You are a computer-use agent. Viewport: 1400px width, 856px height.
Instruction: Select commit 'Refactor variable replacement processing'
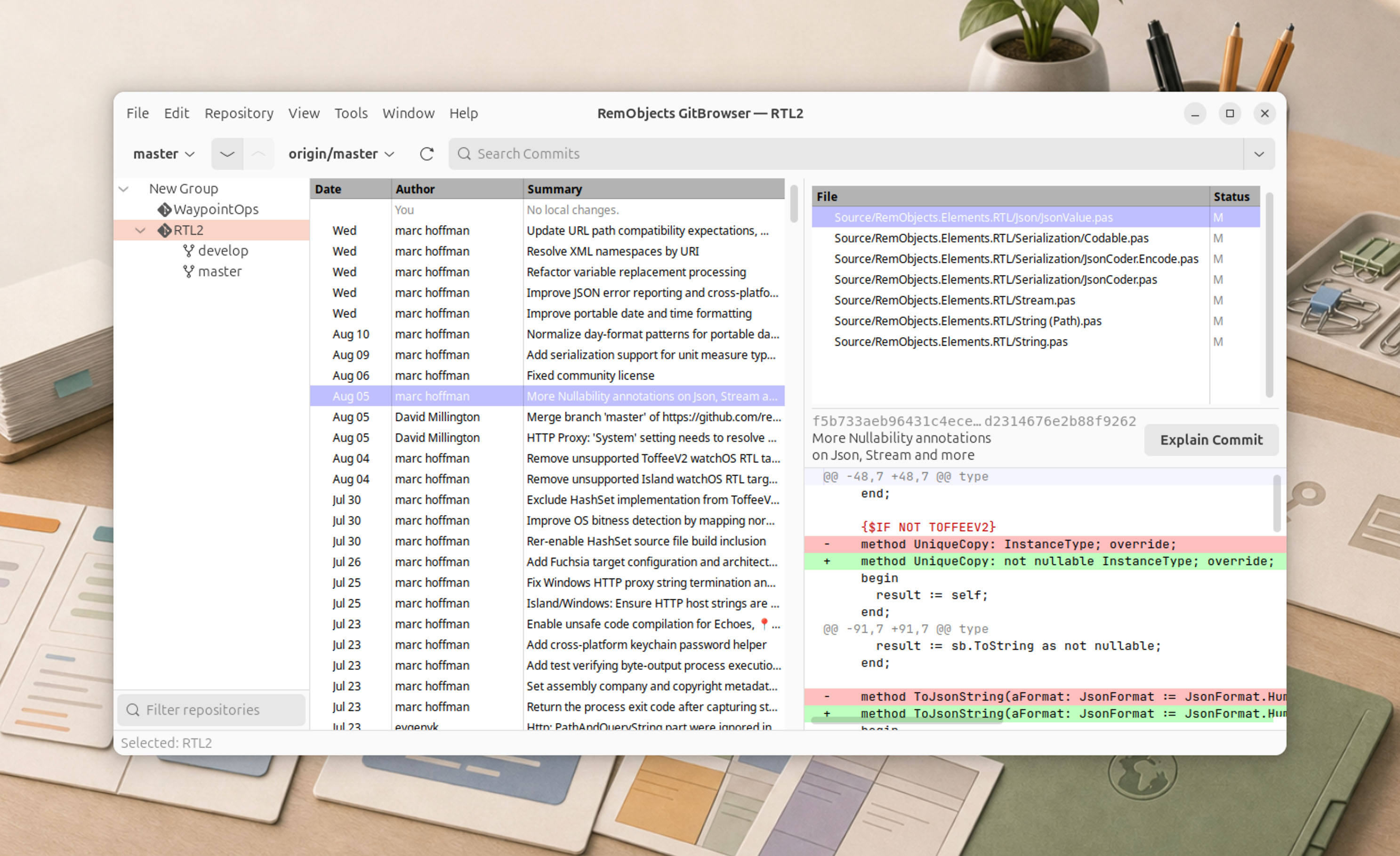547,272
